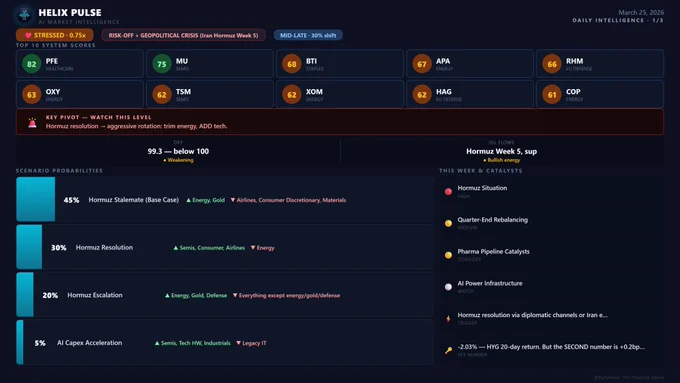Click the 'TOP 10 SYSTEM SCORES' heading

coord(56,45)
